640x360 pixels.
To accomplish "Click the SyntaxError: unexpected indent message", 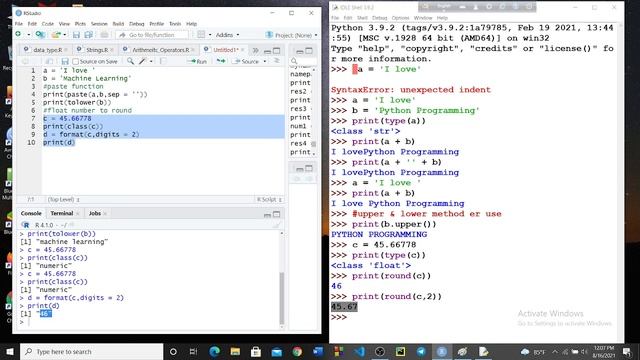I will (x=411, y=90).
